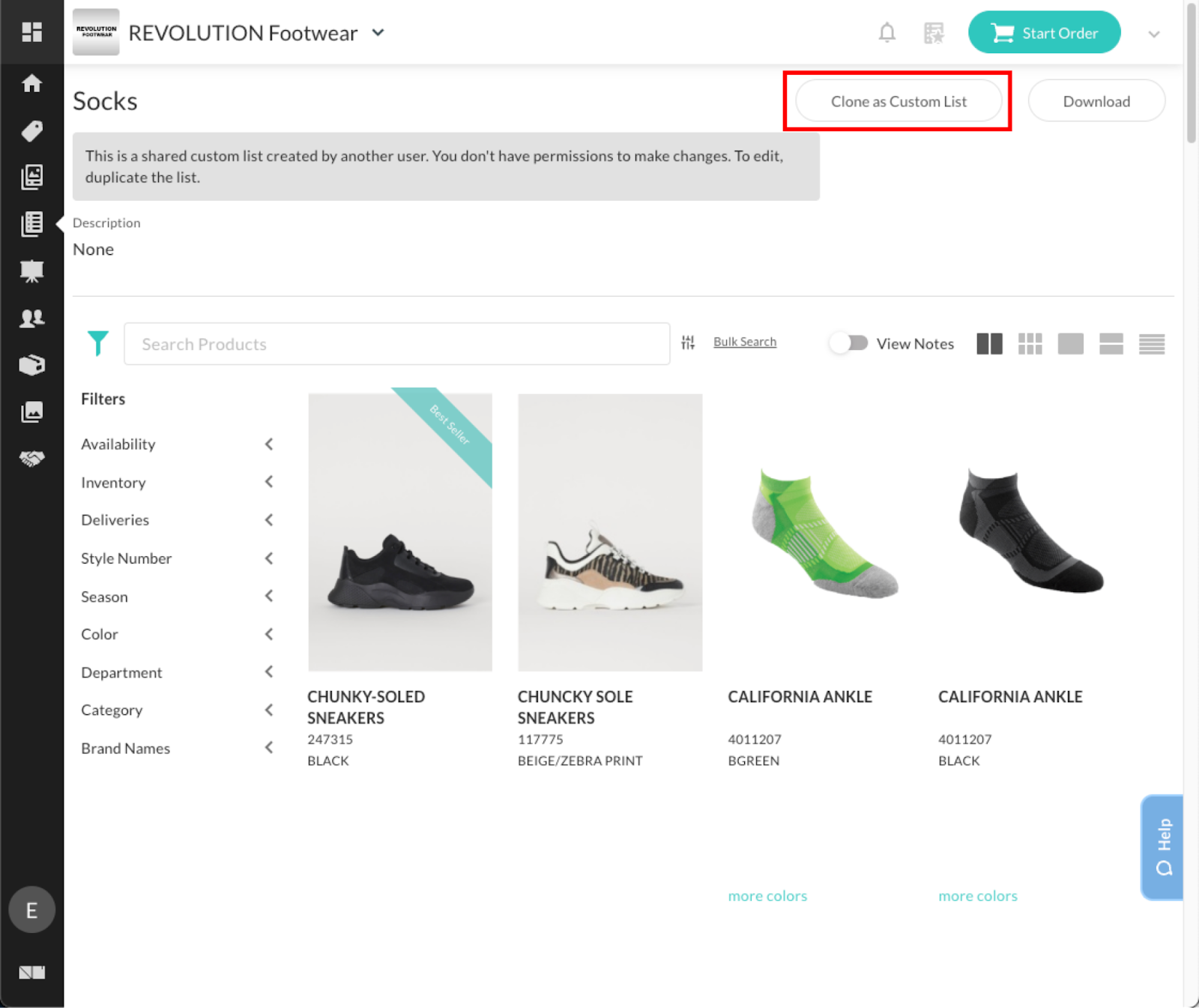1199x1008 pixels.
Task: Open the handshake icon in sidebar
Action: pos(31,459)
